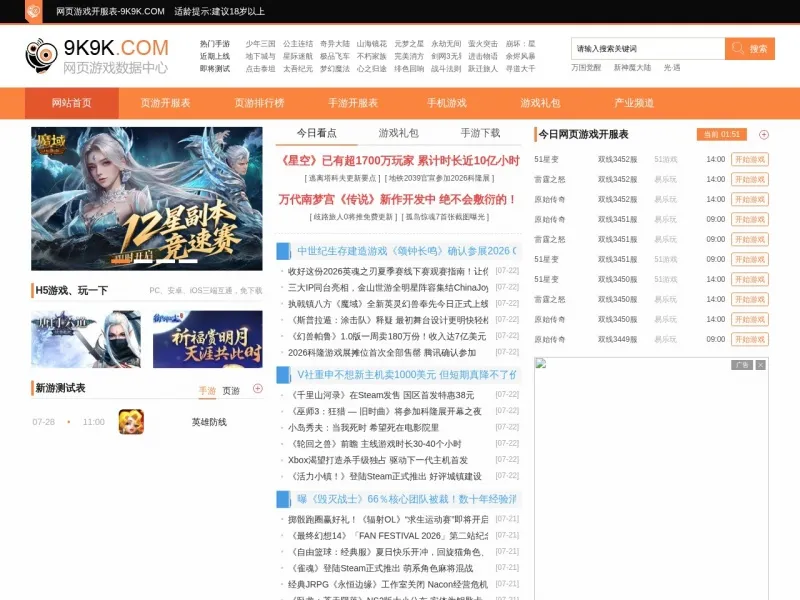Image resolution: width=800 pixels, height=600 pixels.
Task: Click 开始游戏 for 原始传奇 双线3451服
Action: [750, 219]
